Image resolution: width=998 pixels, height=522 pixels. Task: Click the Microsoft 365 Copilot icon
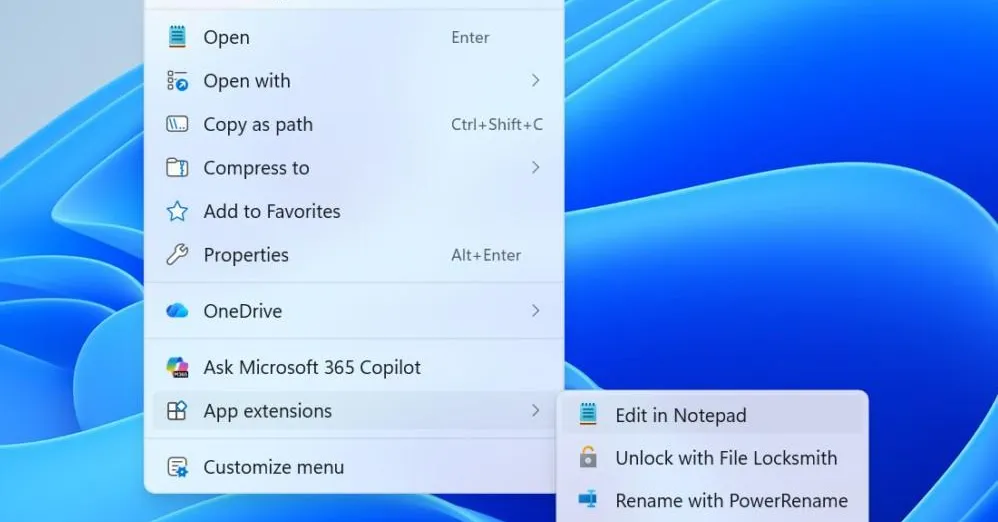point(177,367)
